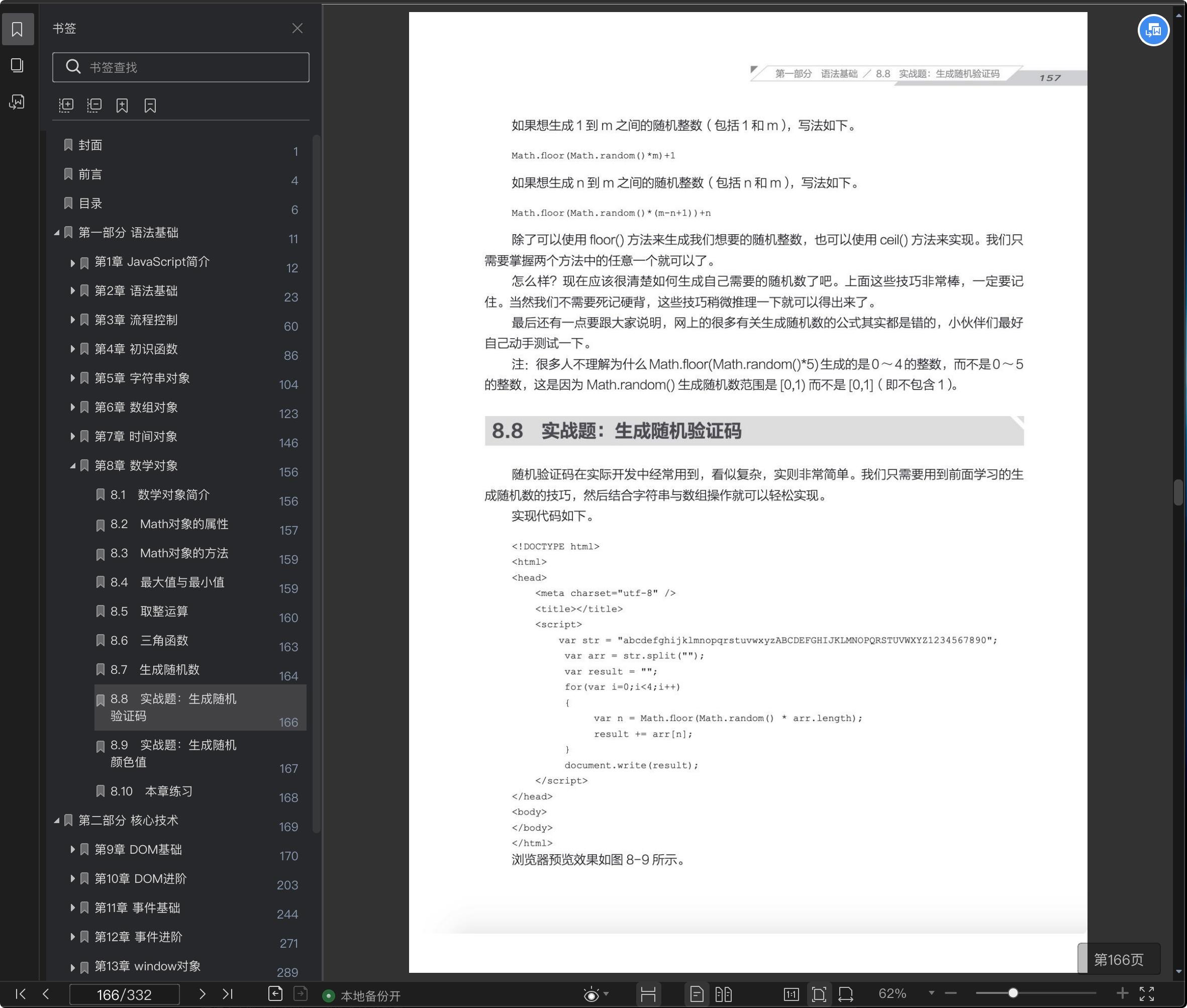This screenshot has width=1187, height=1008.
Task: Click the fit-width icon next to 62%
Action: pyautogui.click(x=846, y=994)
